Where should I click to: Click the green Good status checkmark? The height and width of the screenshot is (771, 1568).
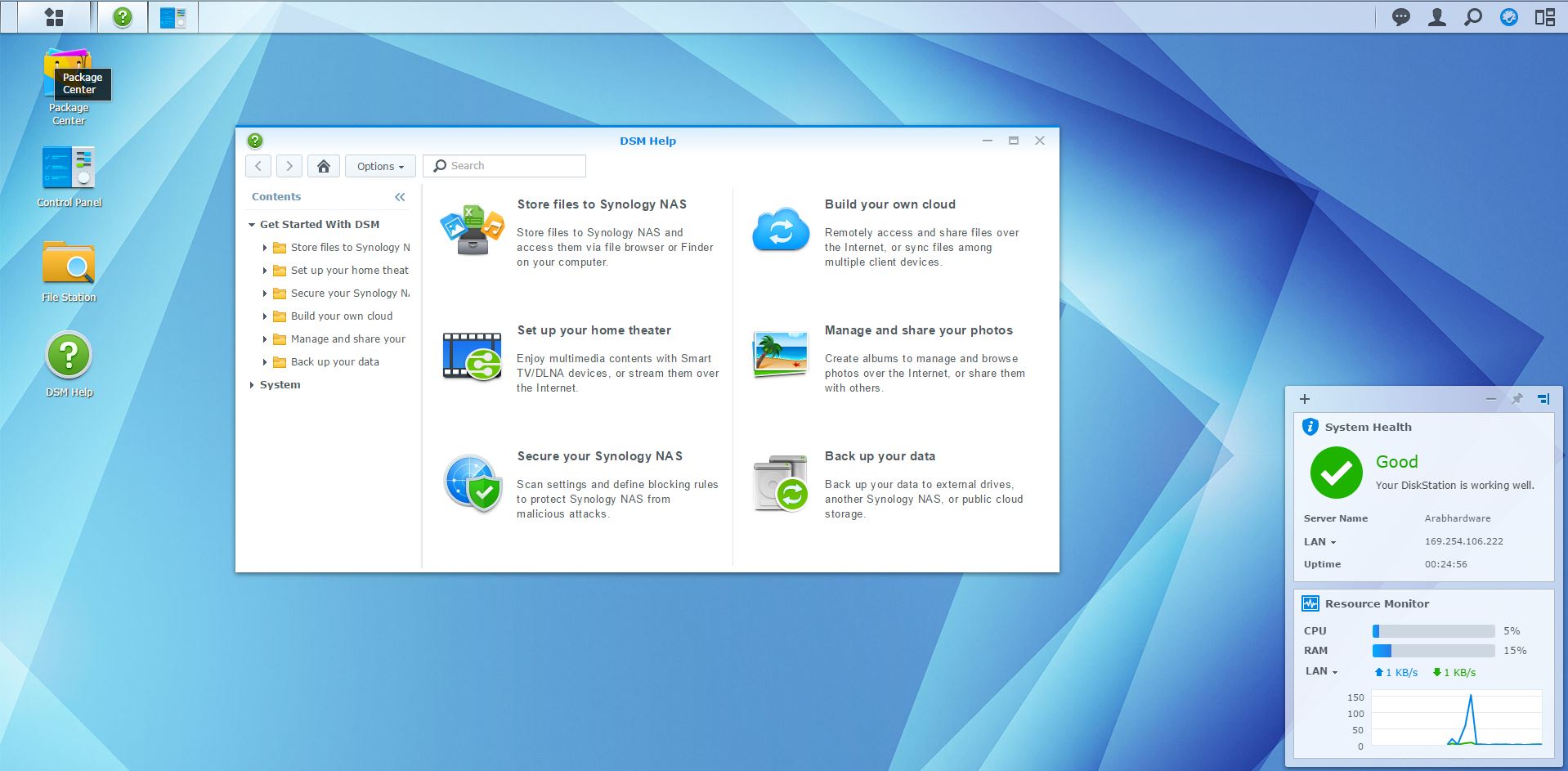[1337, 473]
